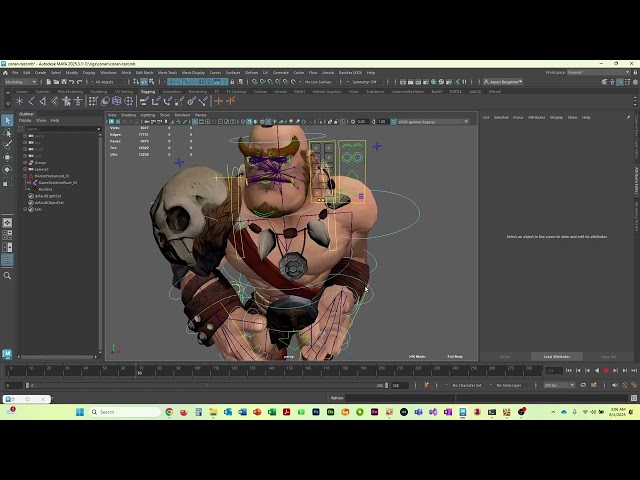Toggle Auto Keyframe icon next to No Character Set
The width and height of the screenshot is (640, 480).
[427, 385]
